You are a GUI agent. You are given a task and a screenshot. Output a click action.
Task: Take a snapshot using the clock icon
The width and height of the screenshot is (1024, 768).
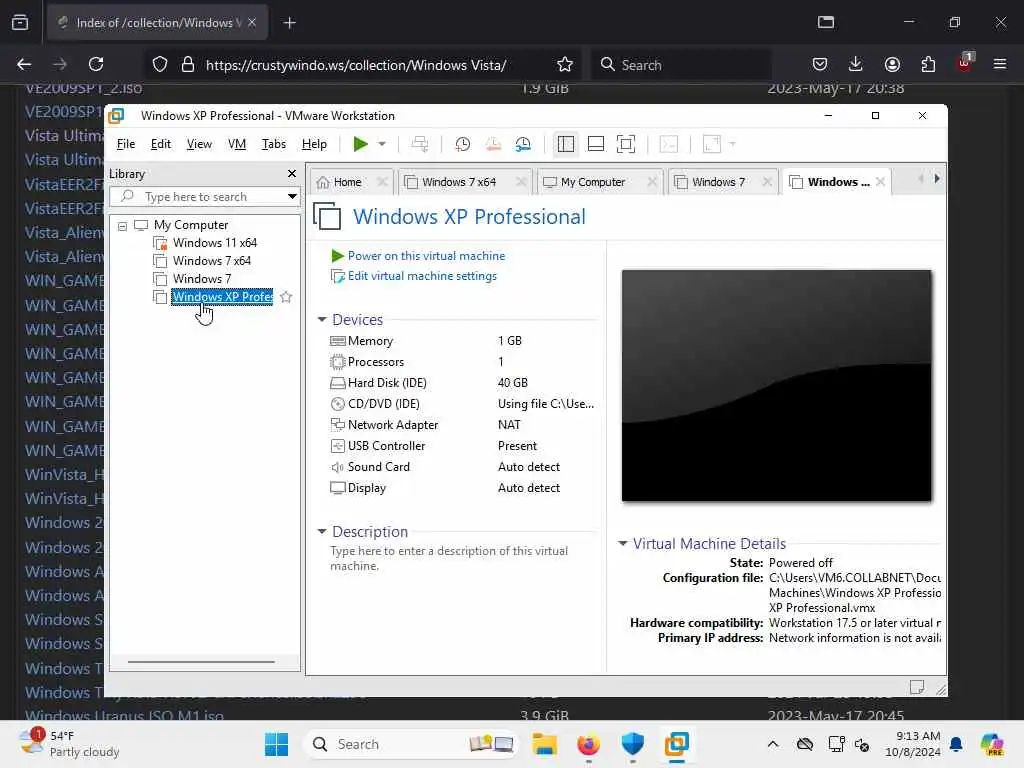click(x=462, y=144)
